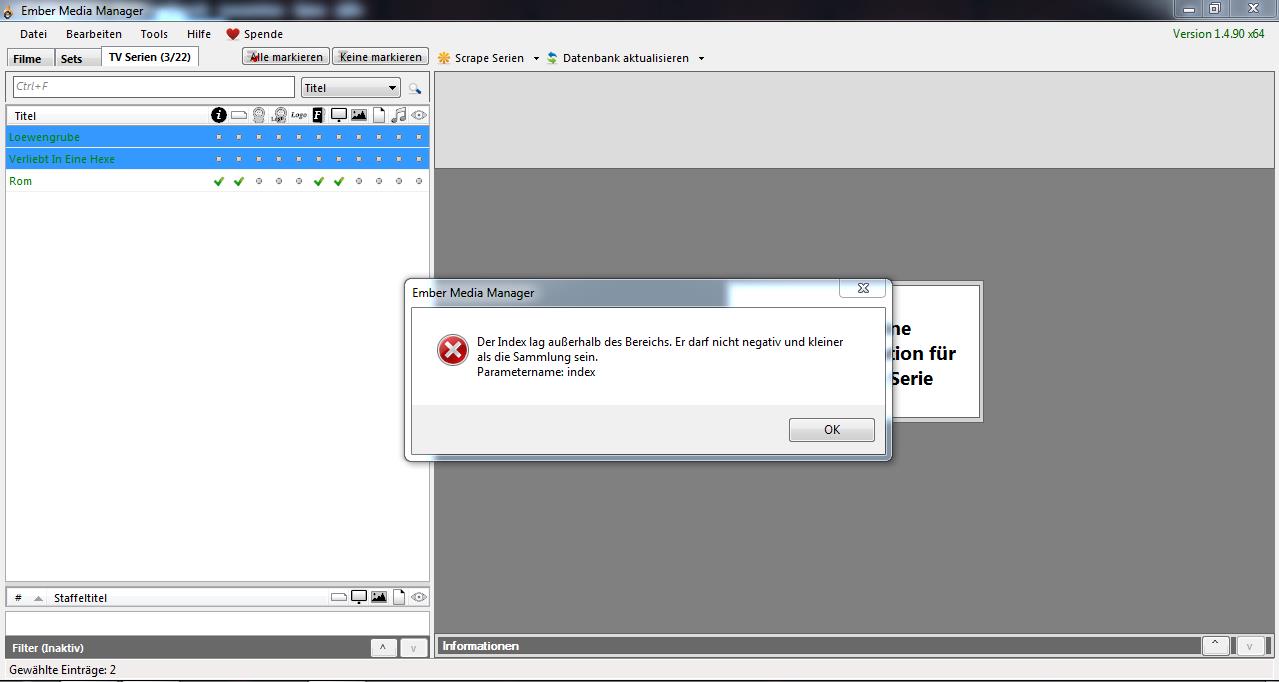Switch to the Filme tab
This screenshot has height=682, width=1279.
[x=28, y=59]
